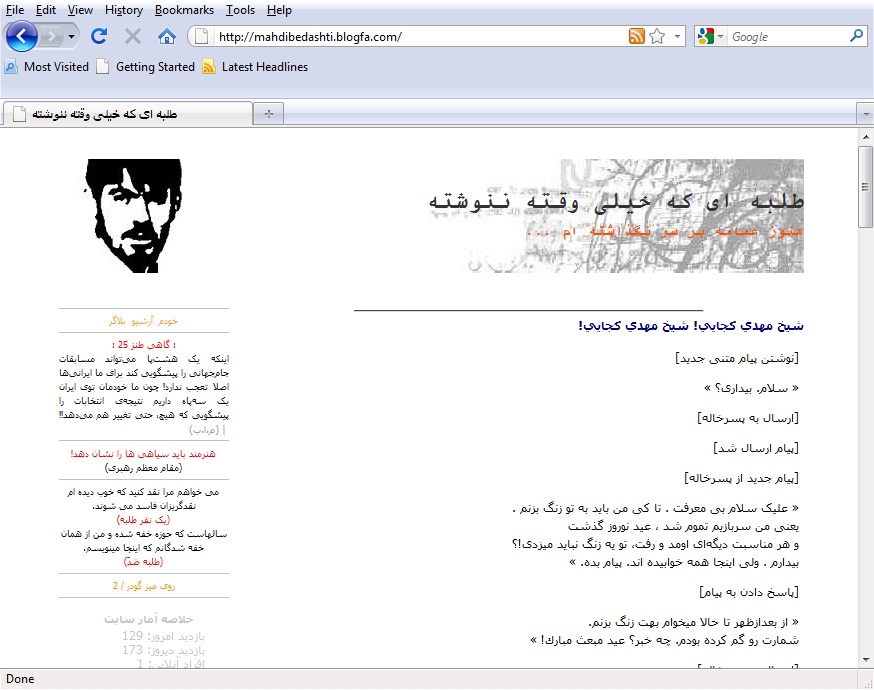Click the Google search input field
This screenshot has height=690, width=874.
787,37
